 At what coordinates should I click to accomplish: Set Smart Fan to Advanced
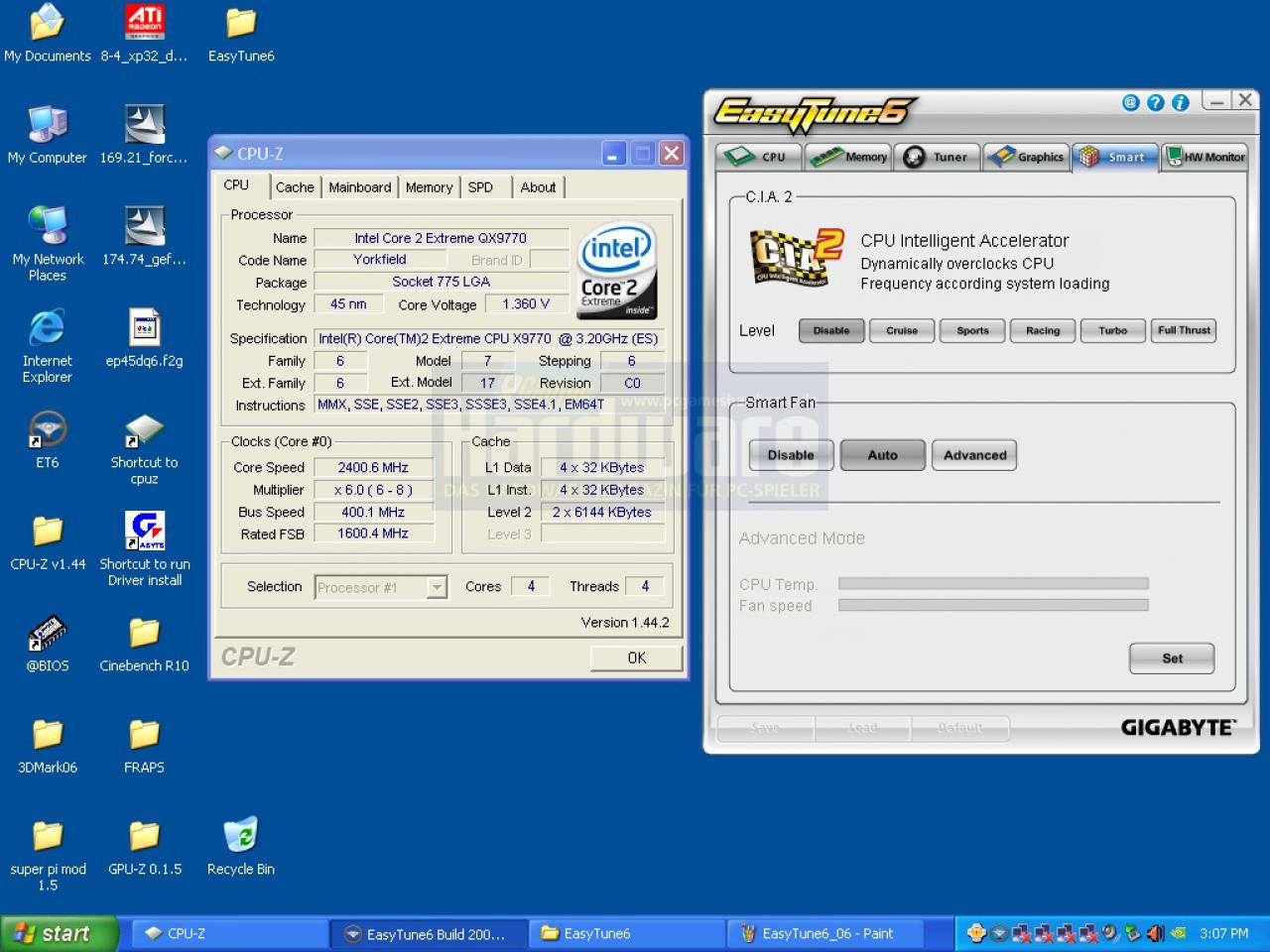(974, 455)
